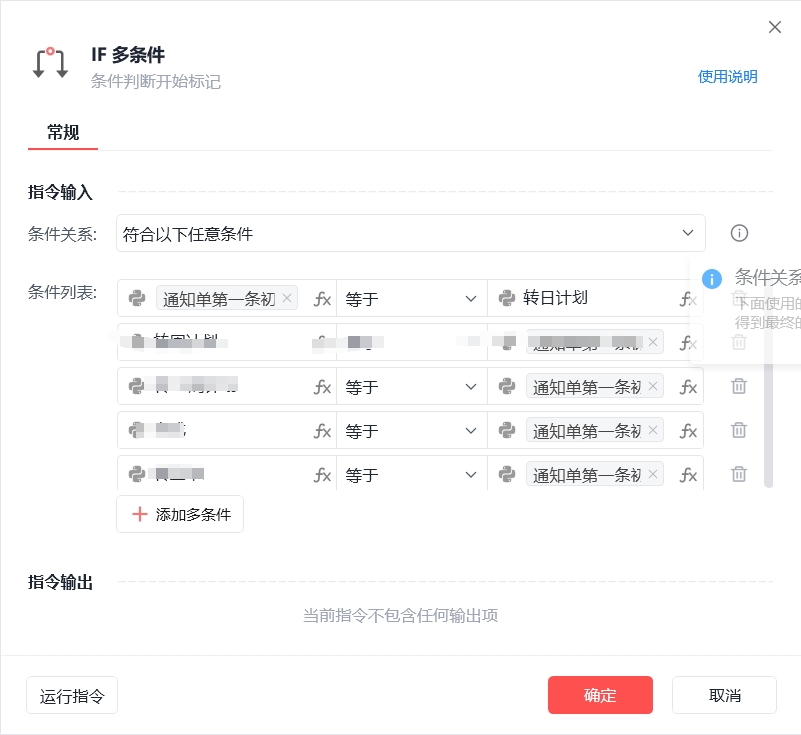The image size is (801, 735).
Task: Delete the third condition row via trash icon
Action: pos(739,386)
